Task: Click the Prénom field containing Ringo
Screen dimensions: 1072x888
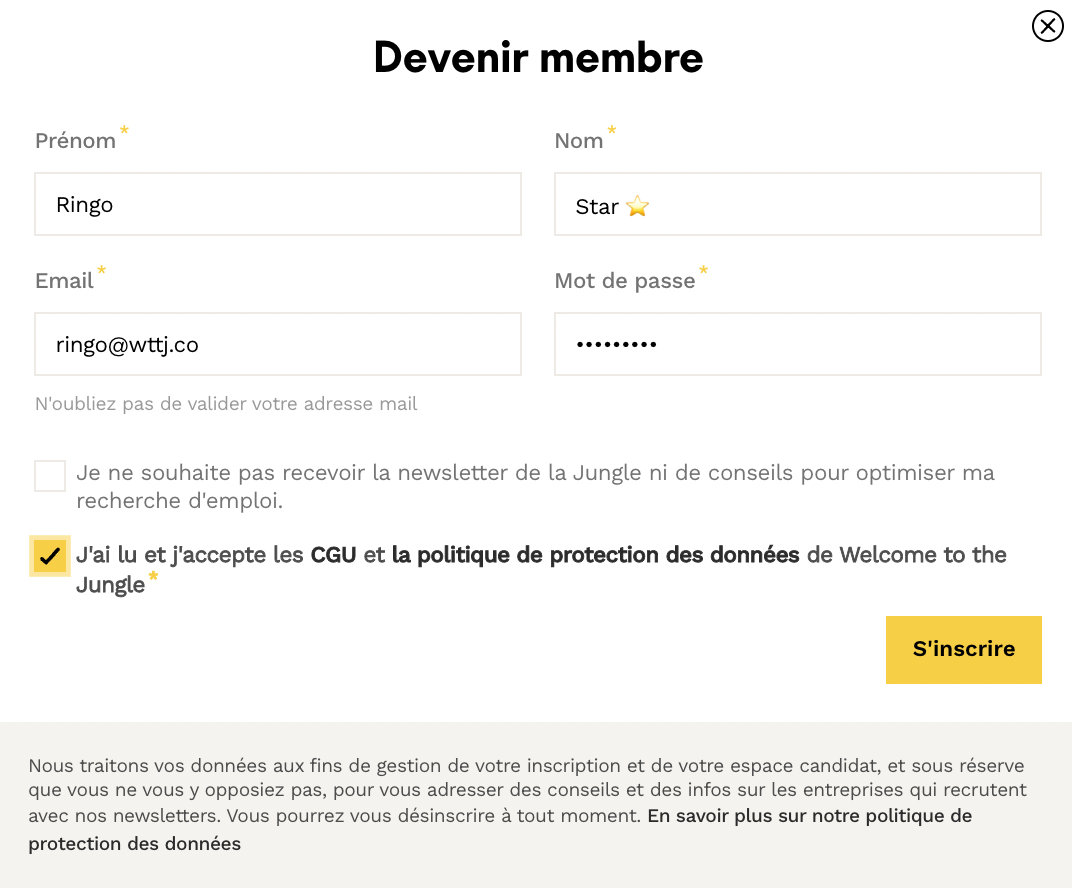Action: pyautogui.click(x=277, y=205)
